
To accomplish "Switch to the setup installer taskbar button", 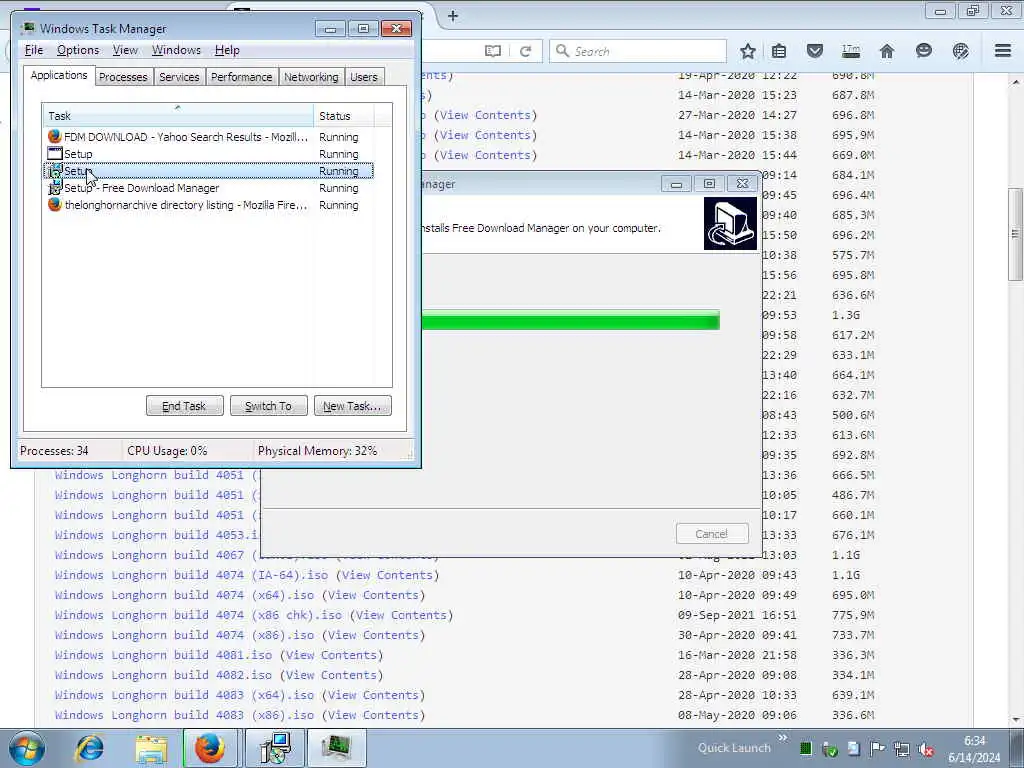I will click(x=275, y=748).
